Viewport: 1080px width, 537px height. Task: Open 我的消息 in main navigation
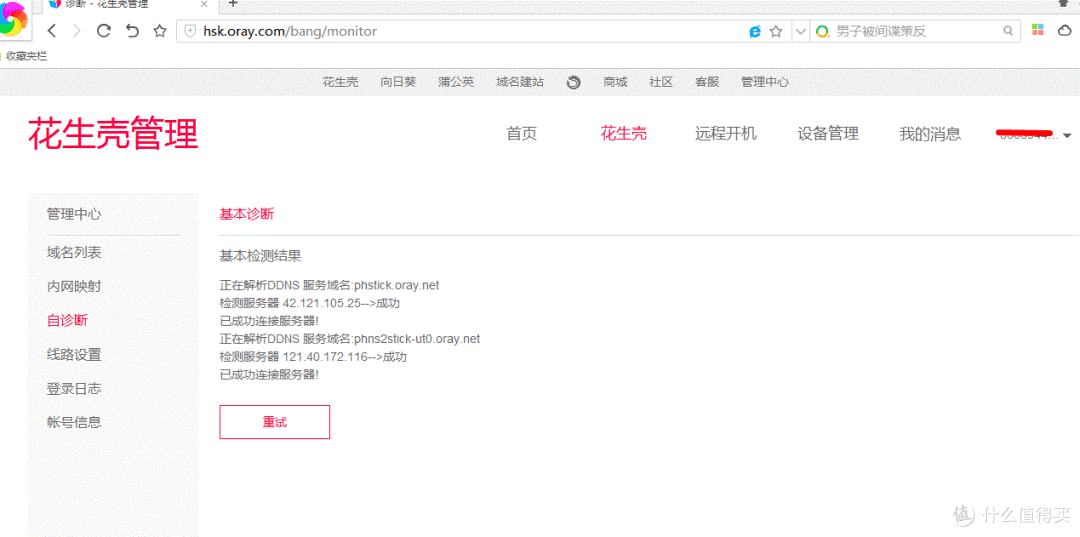click(930, 134)
